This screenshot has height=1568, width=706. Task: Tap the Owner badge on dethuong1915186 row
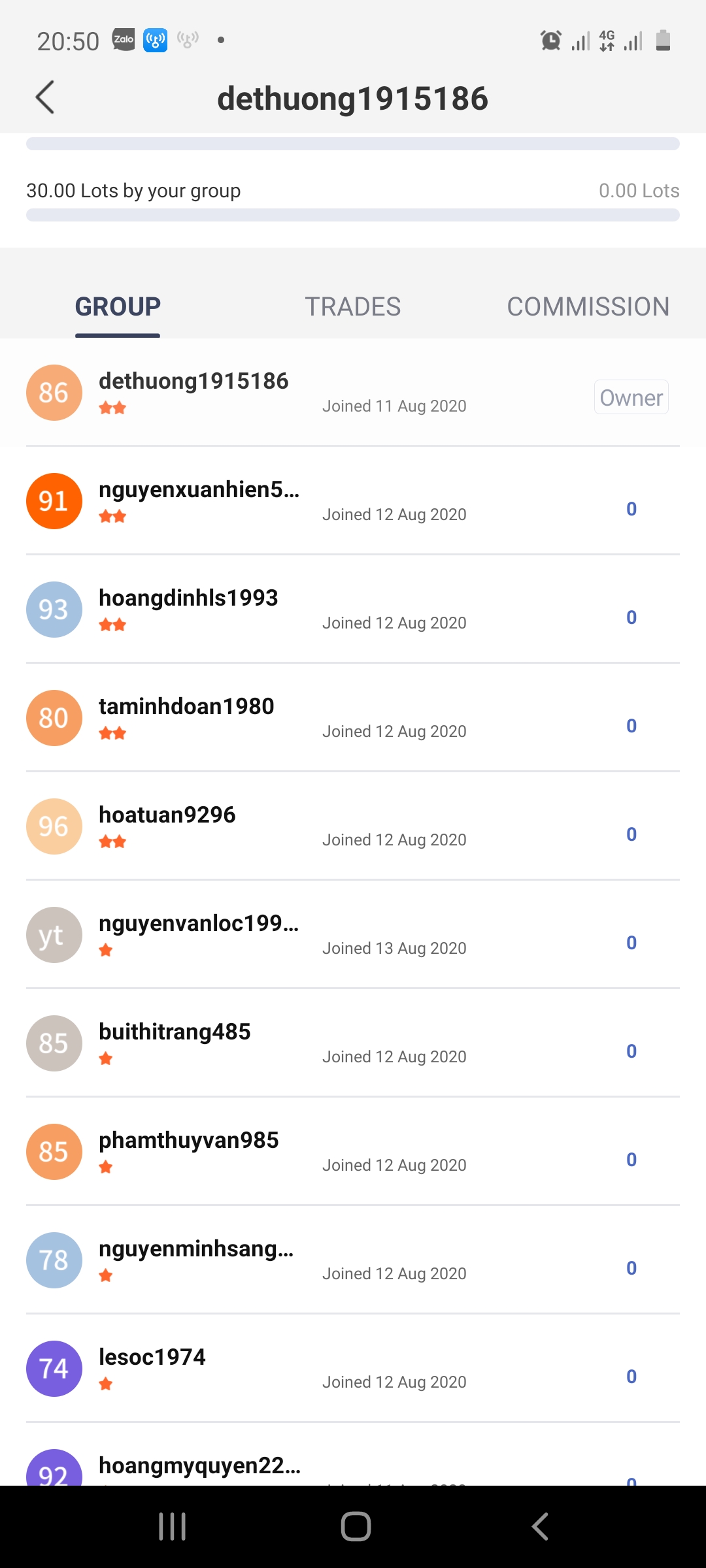click(631, 397)
